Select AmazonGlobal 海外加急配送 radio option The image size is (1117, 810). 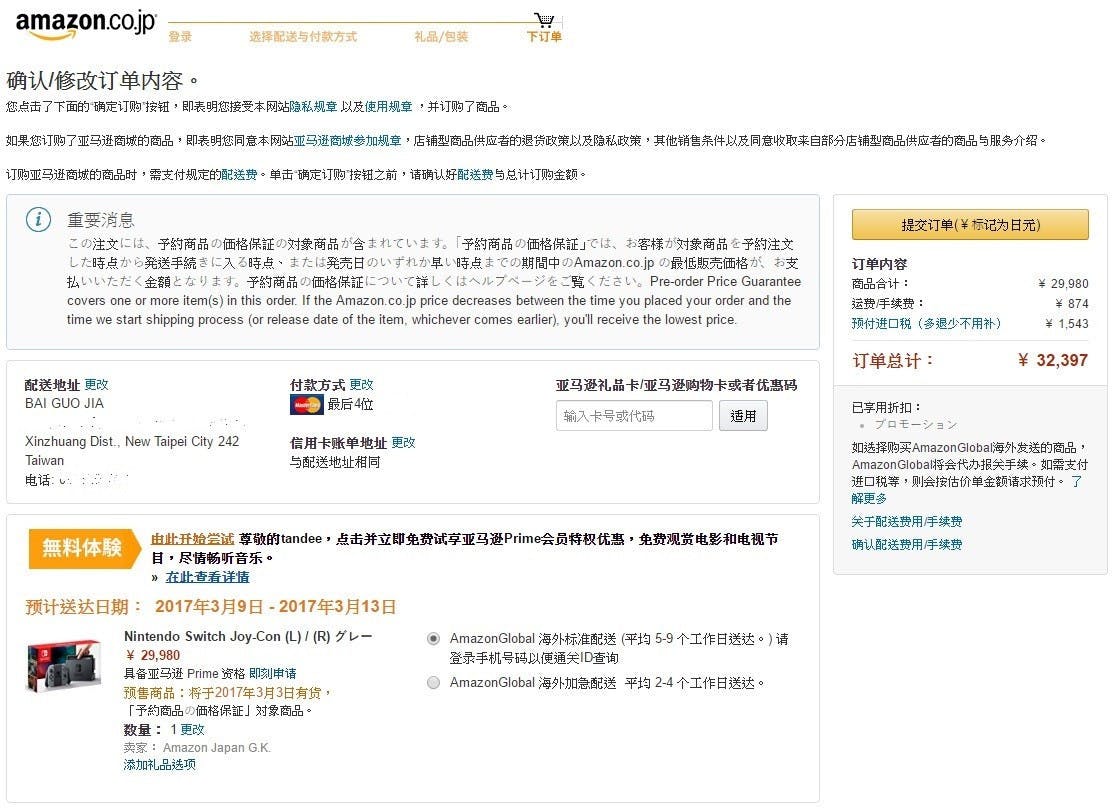pos(433,682)
